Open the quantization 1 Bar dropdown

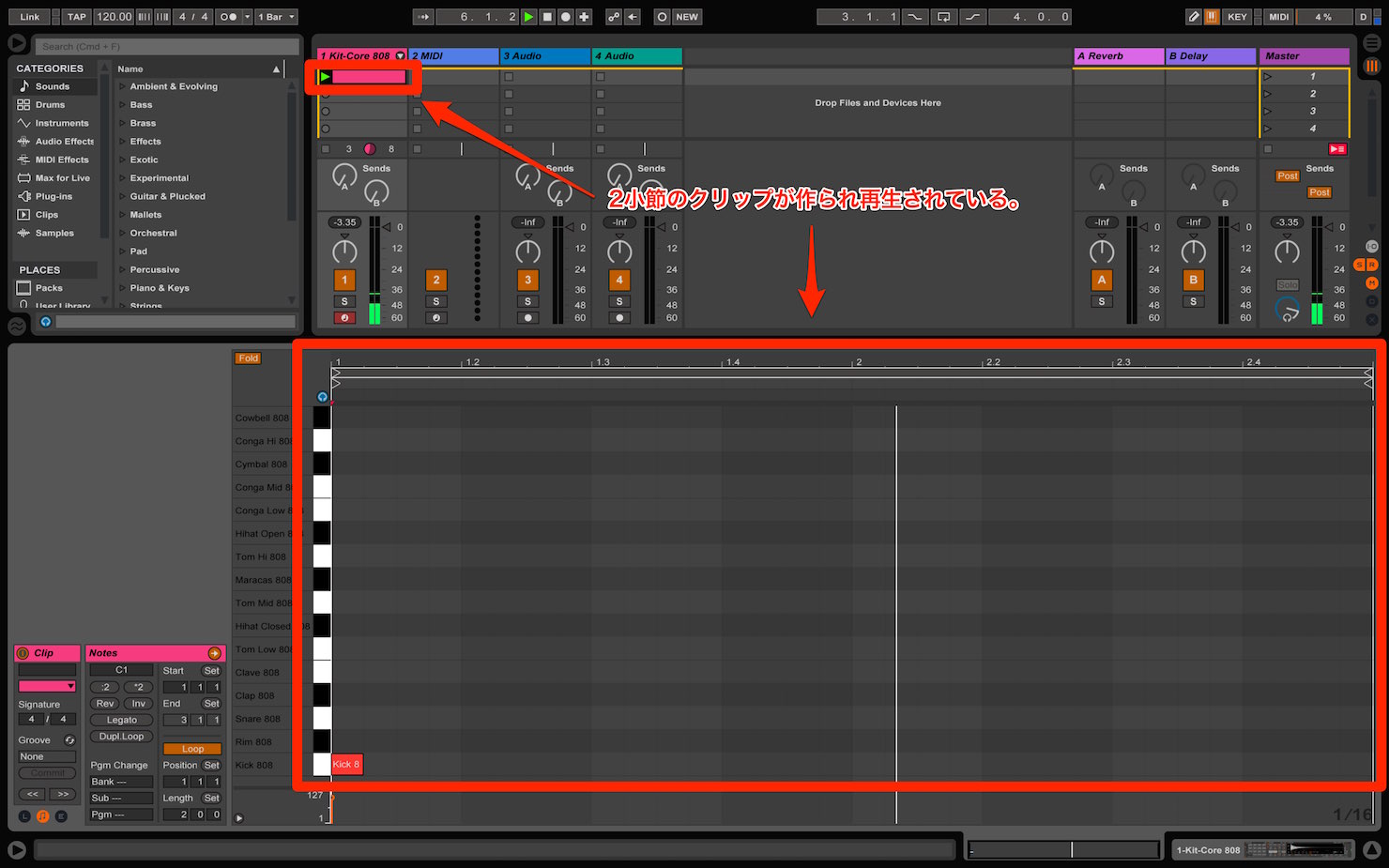276,17
